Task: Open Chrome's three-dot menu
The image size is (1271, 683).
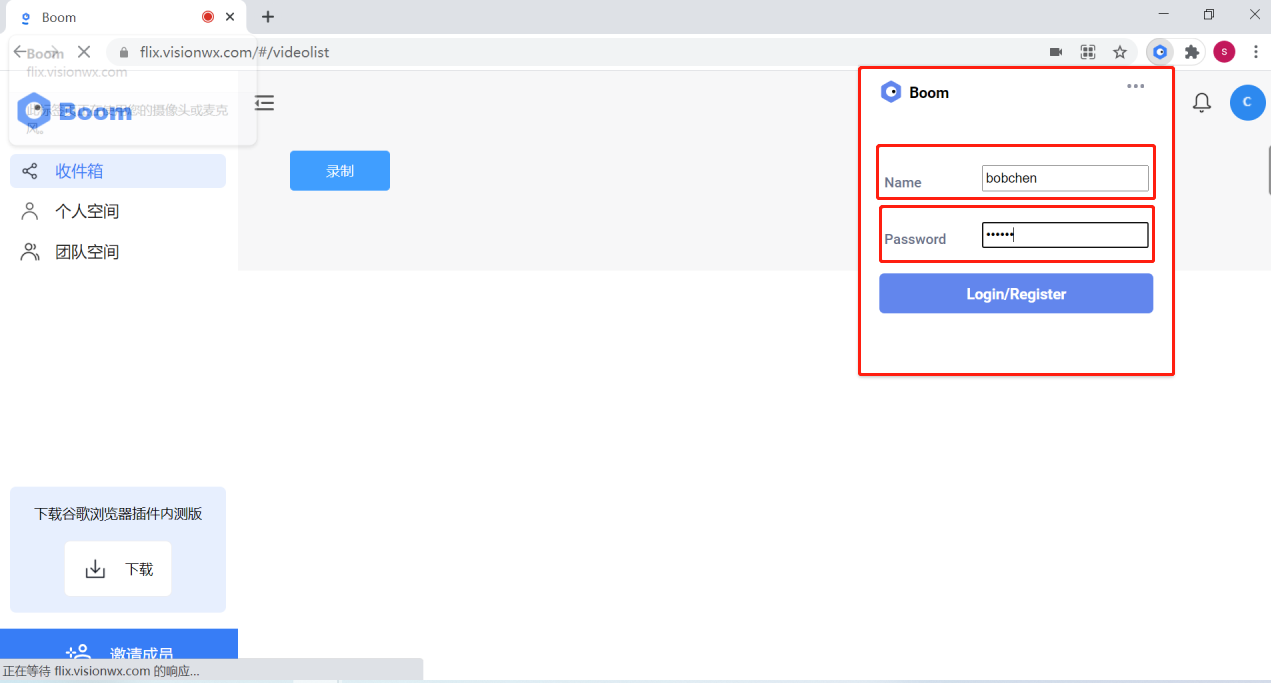Action: coord(1255,52)
